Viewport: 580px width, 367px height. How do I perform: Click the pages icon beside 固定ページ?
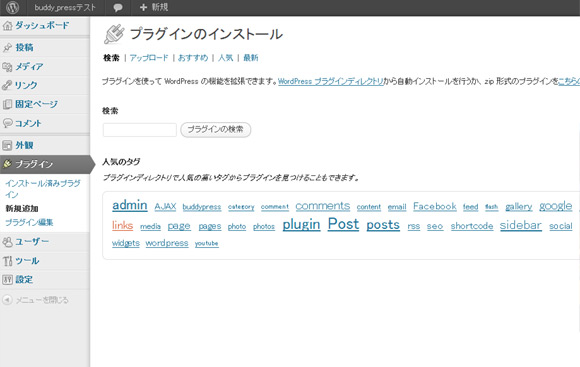click(7, 104)
